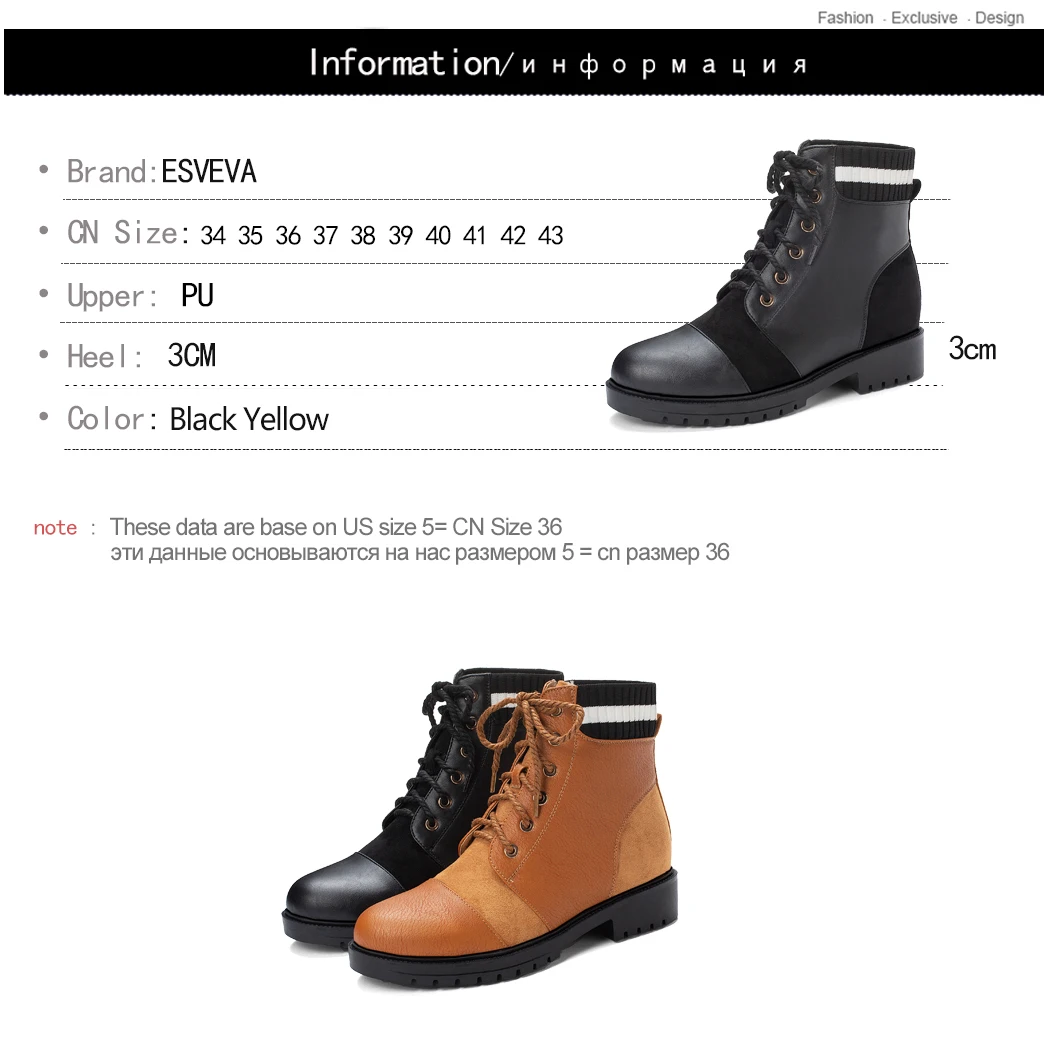This screenshot has width=1048, height=1048.
Task: Select CN size 36
Action: (287, 235)
